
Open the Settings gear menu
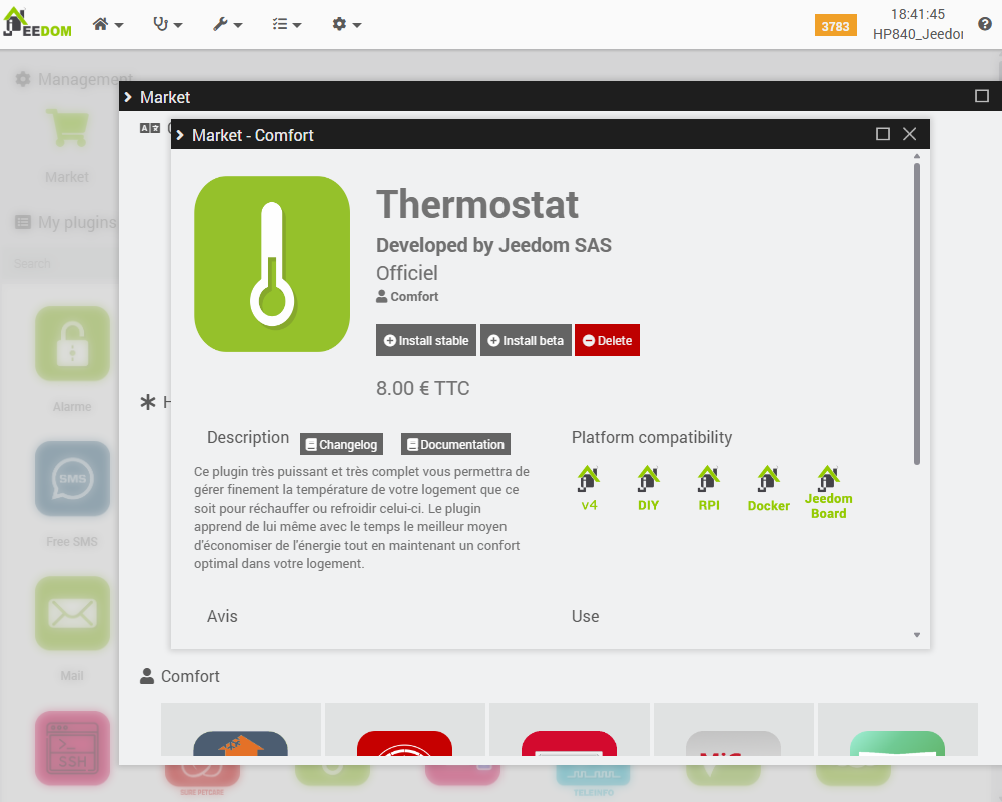[x=346, y=25]
